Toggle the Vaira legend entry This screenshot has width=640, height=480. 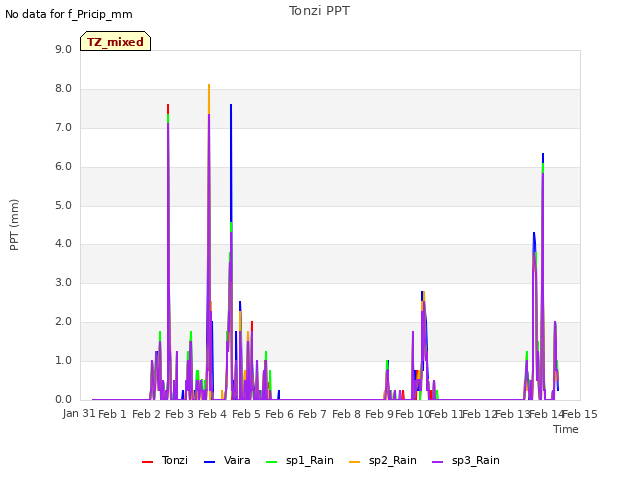(x=227, y=460)
